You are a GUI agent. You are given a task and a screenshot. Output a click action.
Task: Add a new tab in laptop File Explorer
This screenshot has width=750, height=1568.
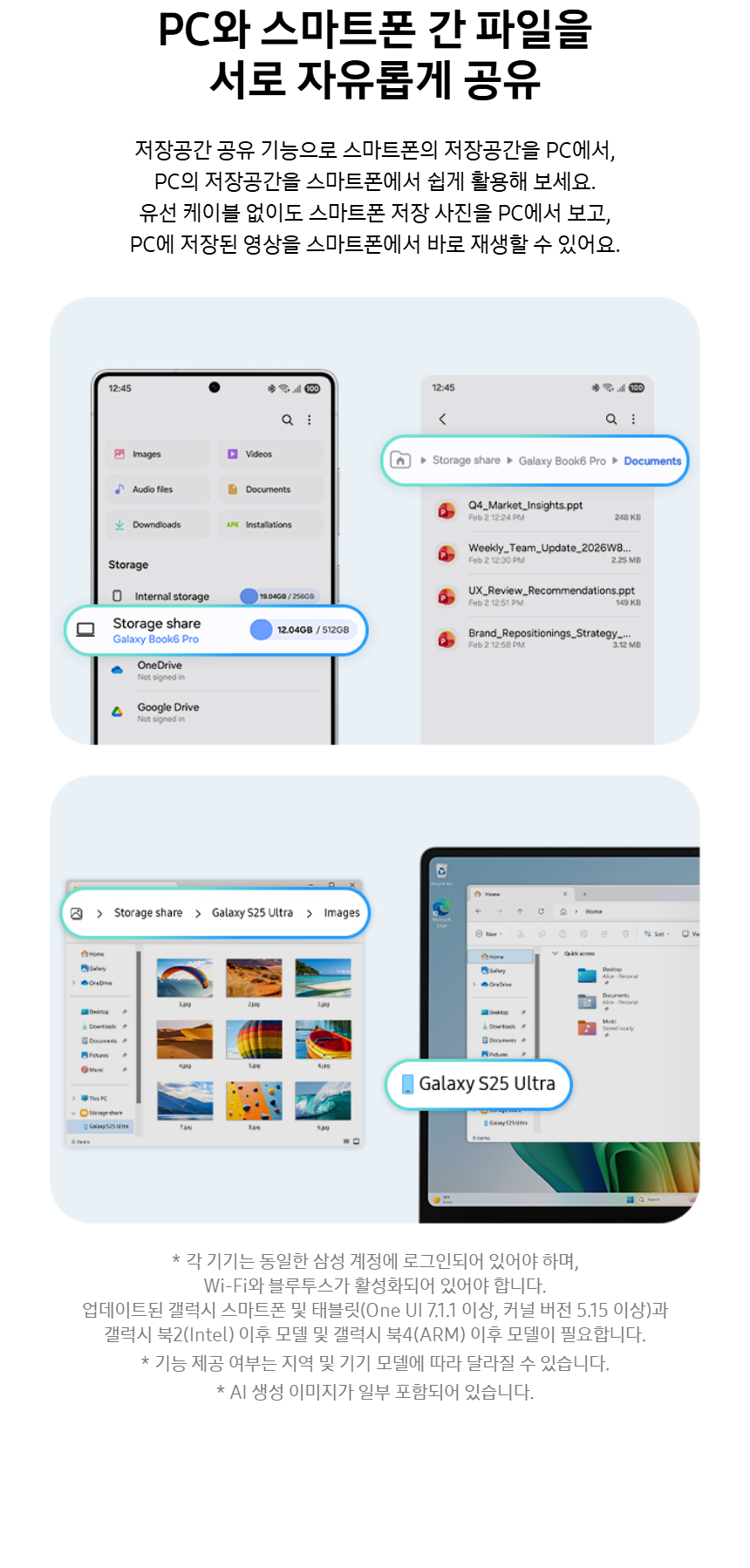[x=584, y=894]
